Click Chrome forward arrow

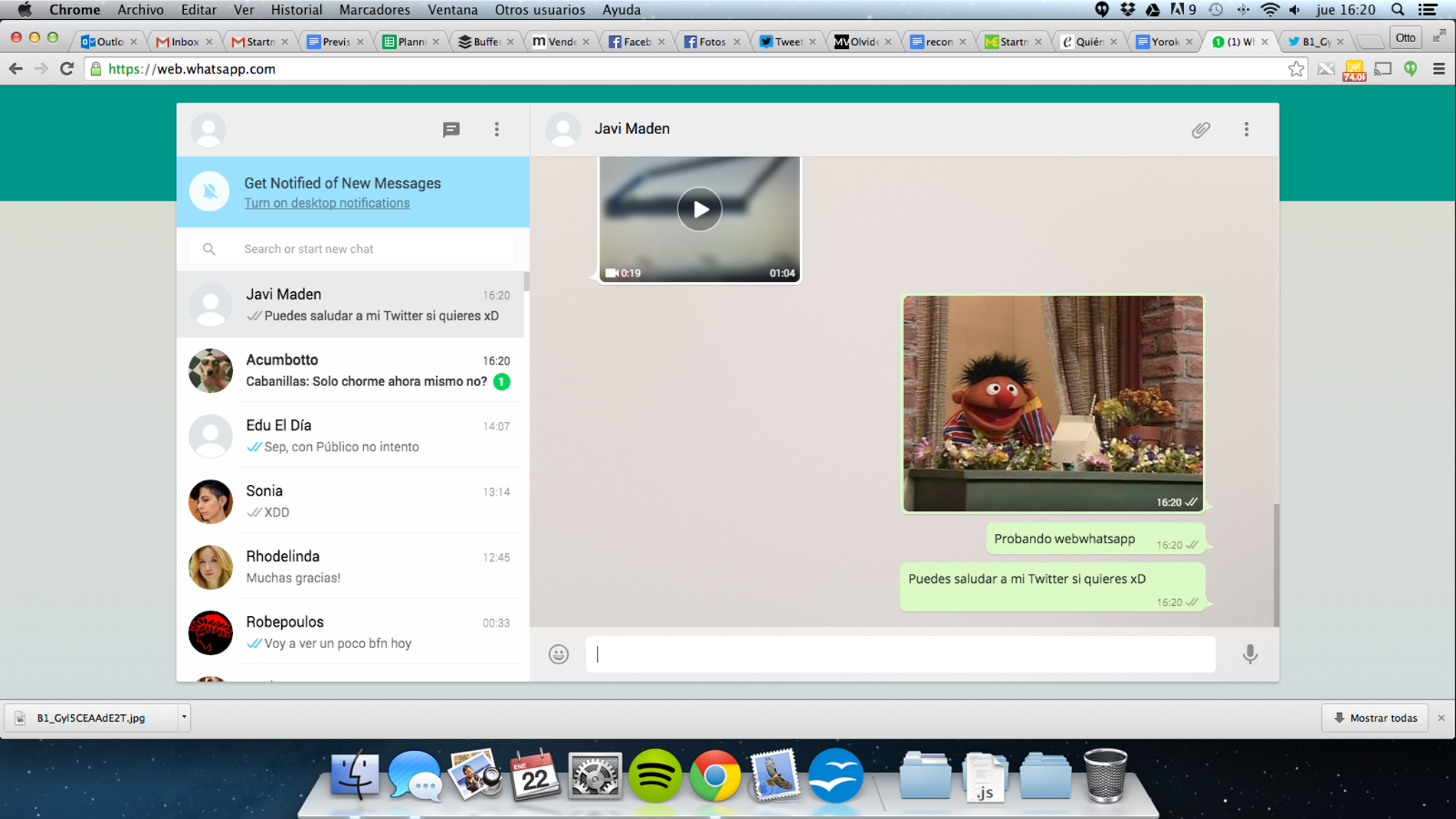pyautogui.click(x=41, y=69)
